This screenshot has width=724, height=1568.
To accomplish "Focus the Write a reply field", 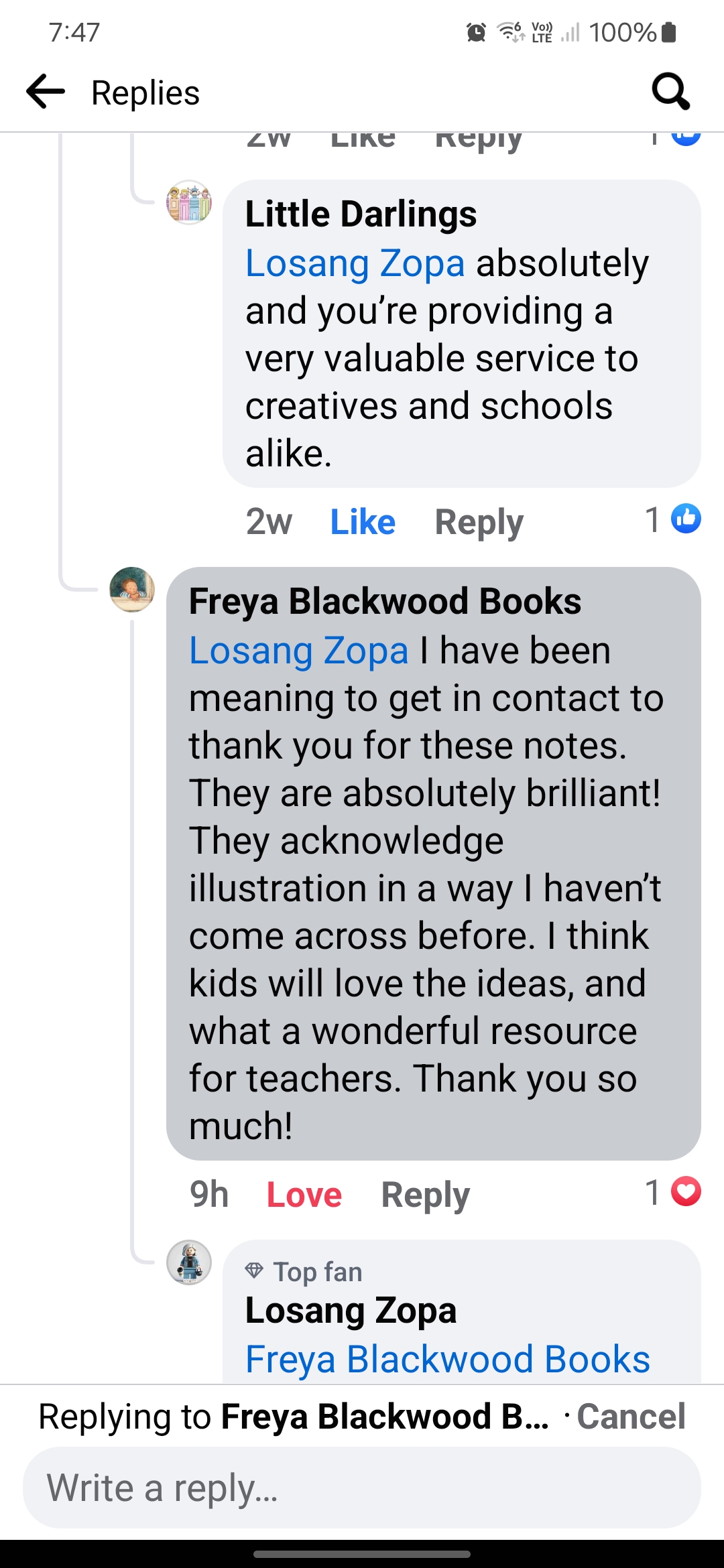I will pos(362,1488).
